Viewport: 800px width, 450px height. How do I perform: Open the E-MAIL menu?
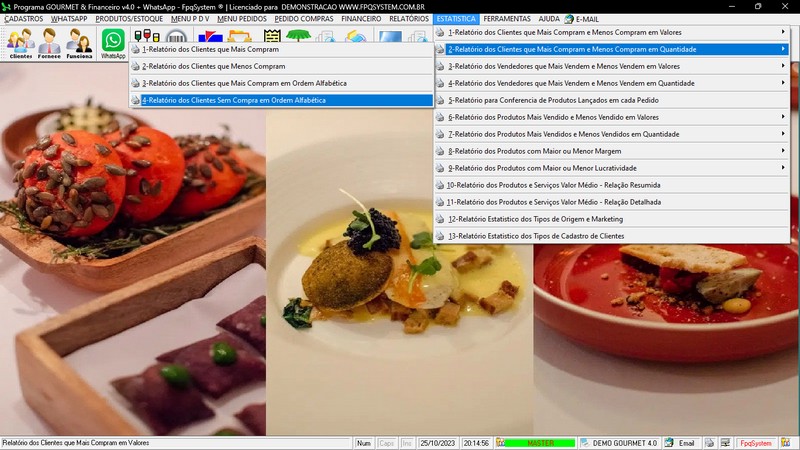point(587,19)
